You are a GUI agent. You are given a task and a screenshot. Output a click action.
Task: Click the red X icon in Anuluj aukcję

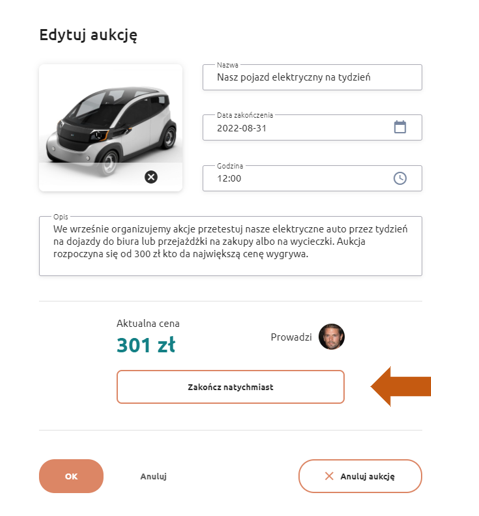(329, 476)
